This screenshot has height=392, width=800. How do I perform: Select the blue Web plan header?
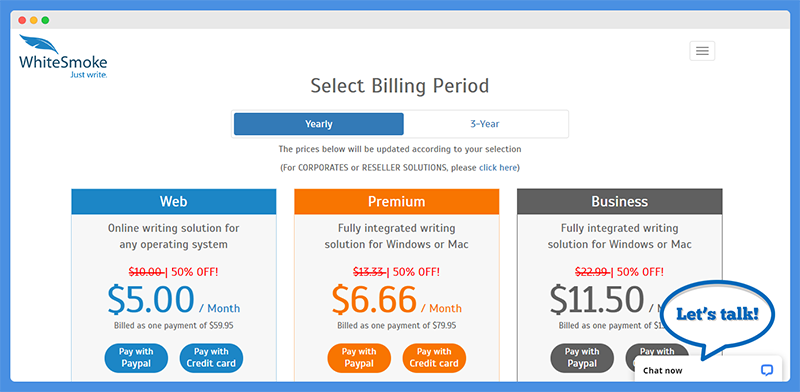(174, 202)
